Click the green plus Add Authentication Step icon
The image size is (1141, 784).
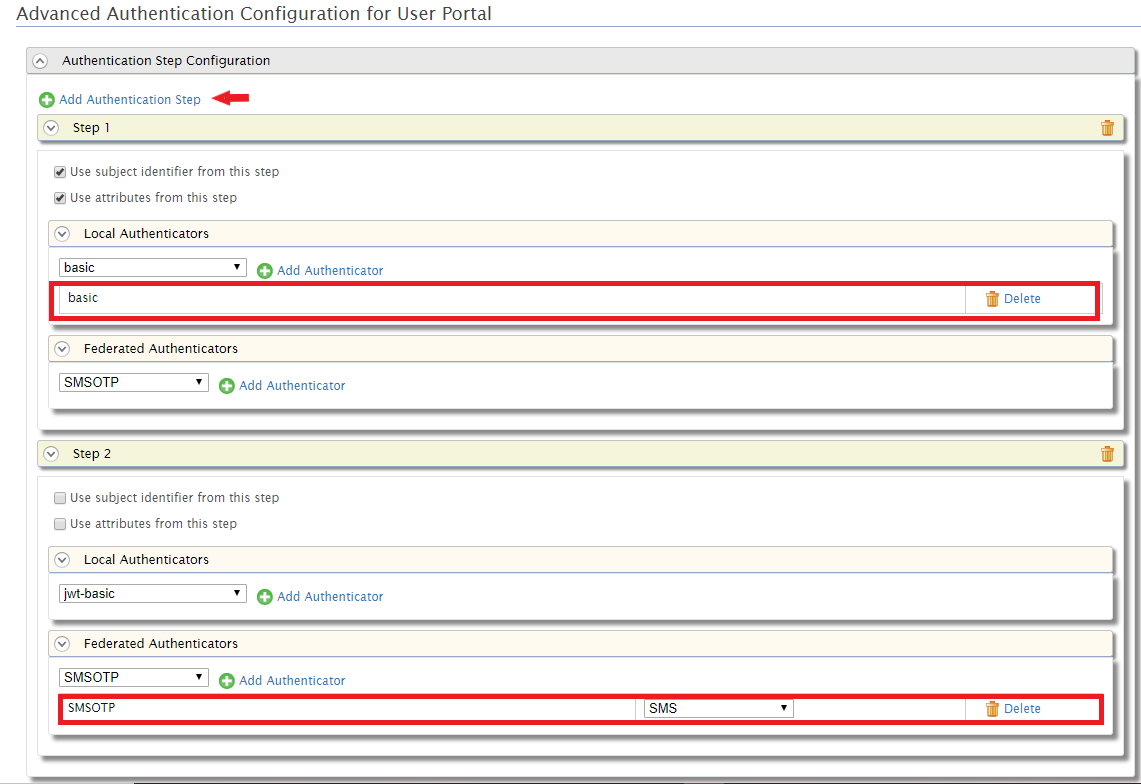(x=47, y=100)
